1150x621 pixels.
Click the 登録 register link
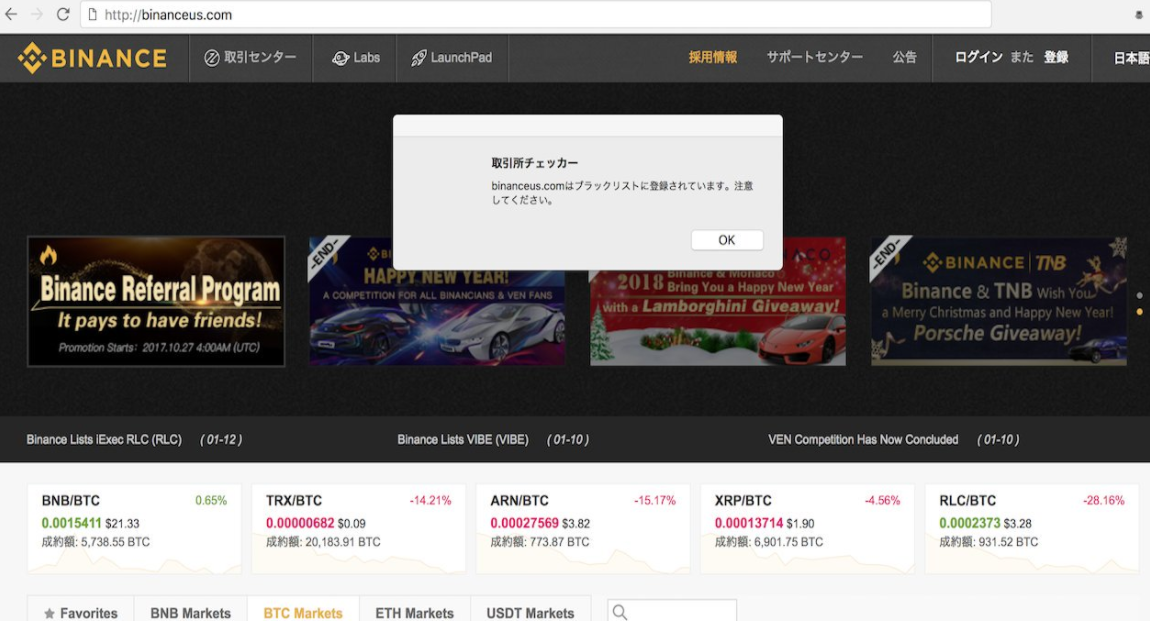[x=1056, y=57]
